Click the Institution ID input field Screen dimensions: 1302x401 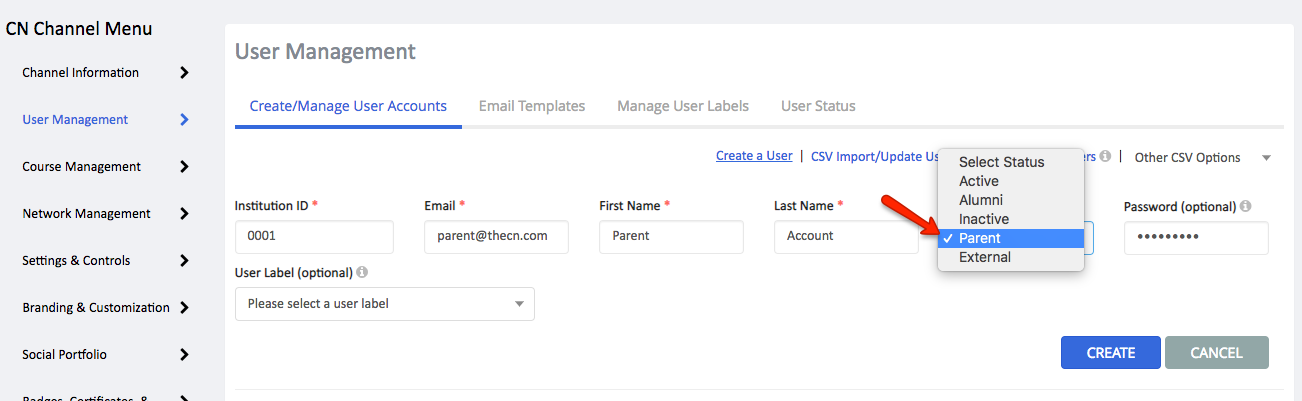pyautogui.click(x=314, y=237)
